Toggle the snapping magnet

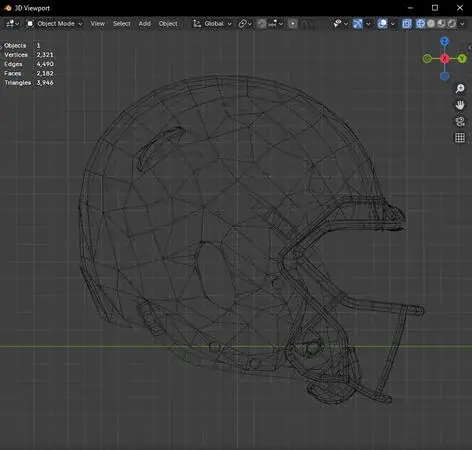(x=262, y=24)
